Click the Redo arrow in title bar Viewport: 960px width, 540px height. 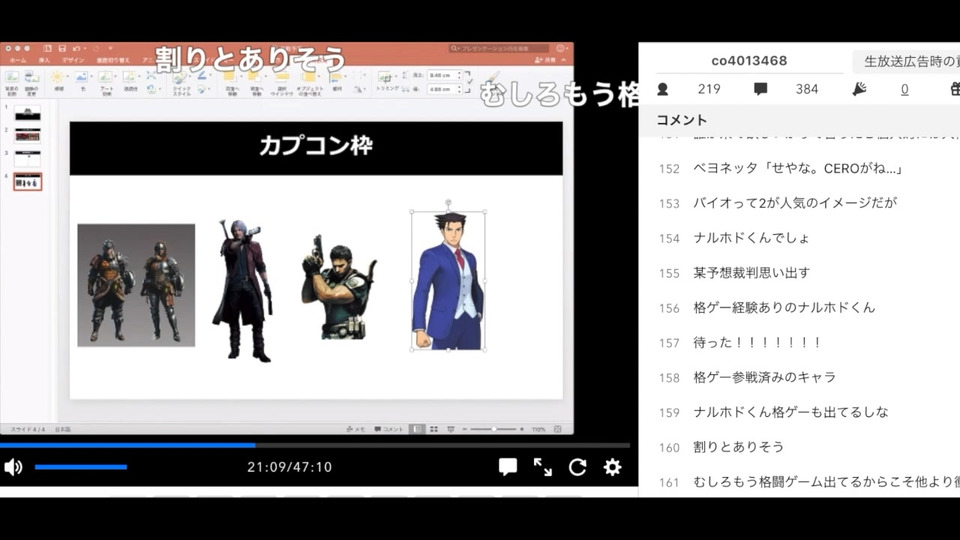point(96,48)
